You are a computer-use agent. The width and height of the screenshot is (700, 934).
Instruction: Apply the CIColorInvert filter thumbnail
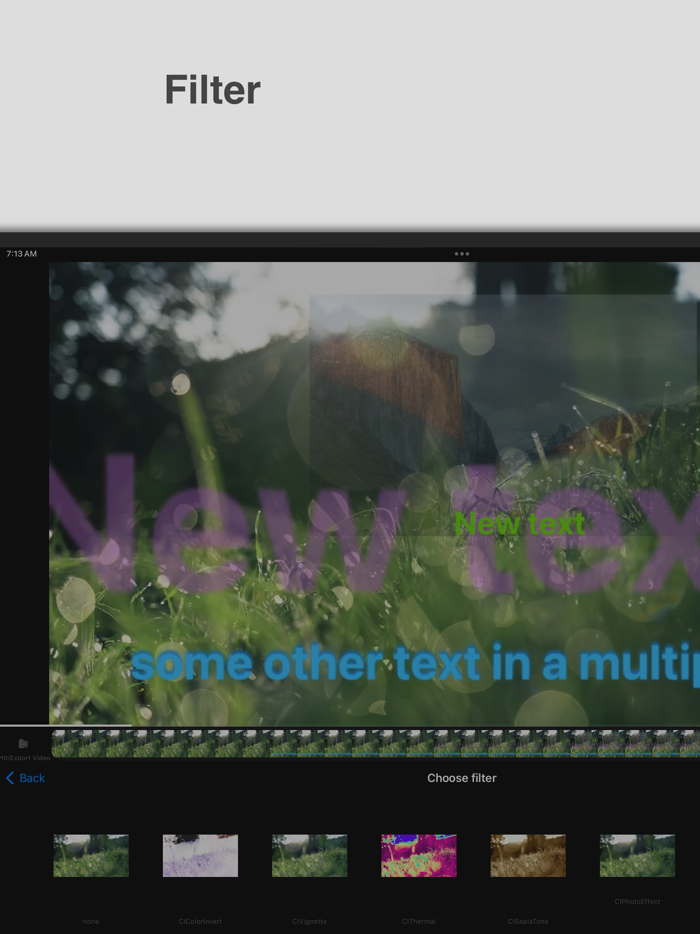click(x=200, y=855)
